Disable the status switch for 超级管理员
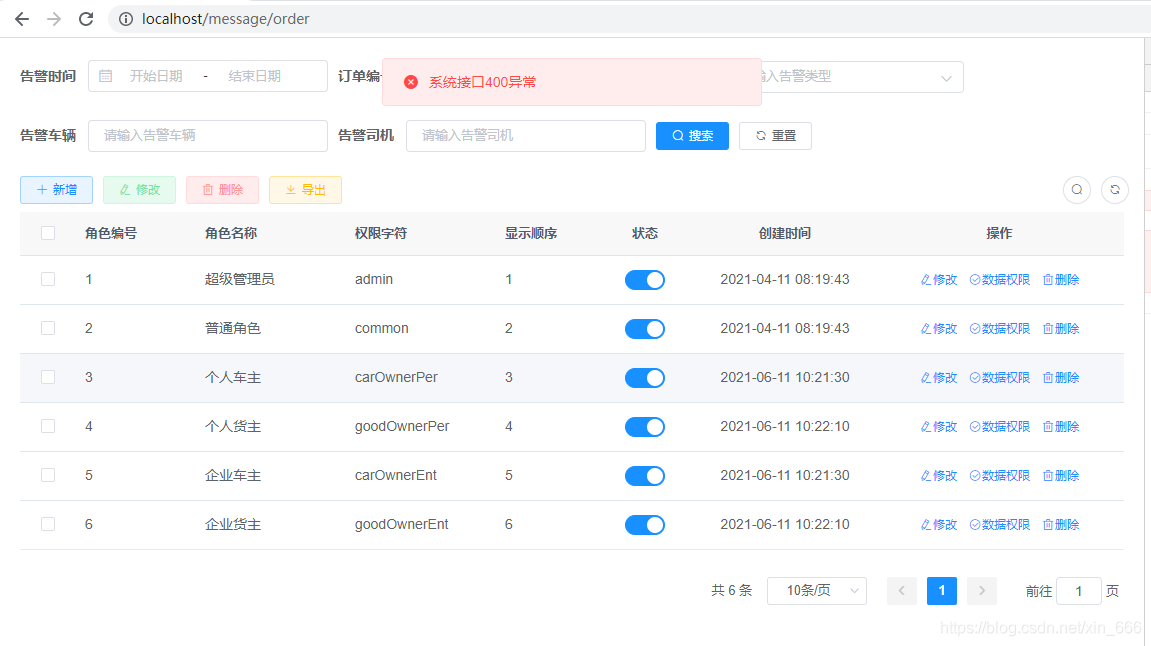This screenshot has height=646, width=1151. [645, 280]
